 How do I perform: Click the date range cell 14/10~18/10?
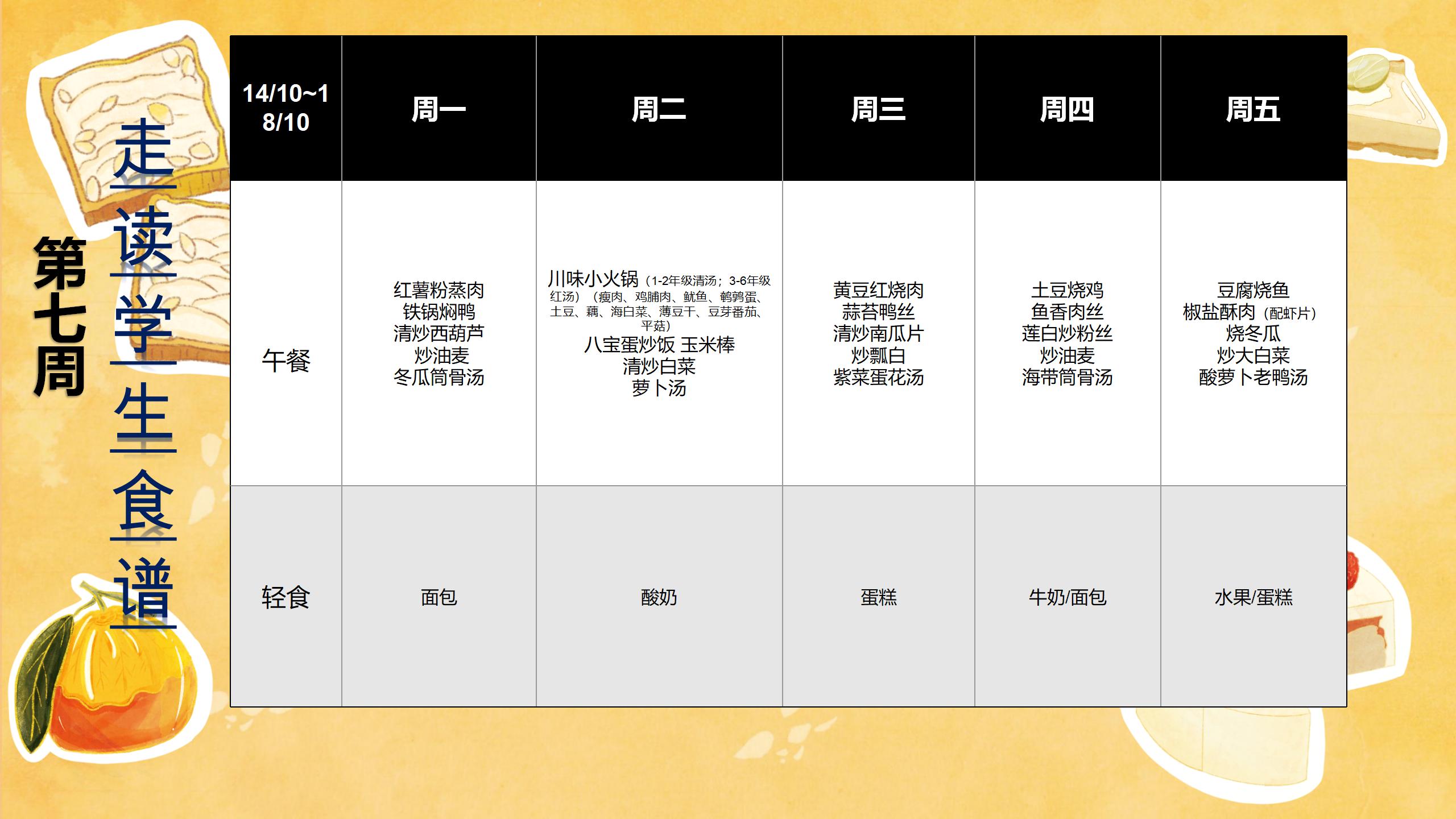click(x=286, y=108)
